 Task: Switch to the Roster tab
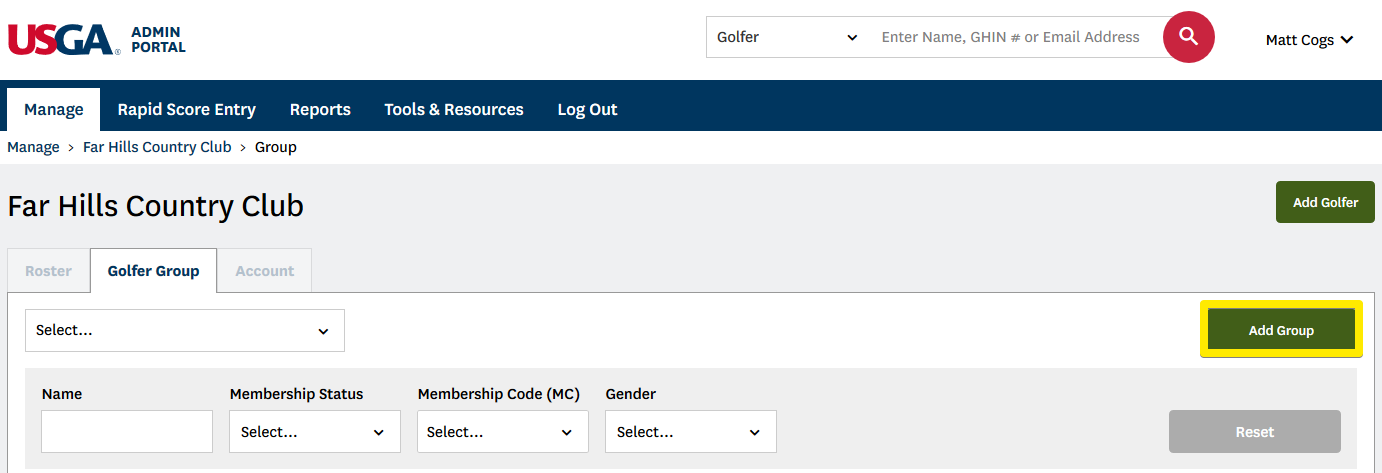coord(49,271)
